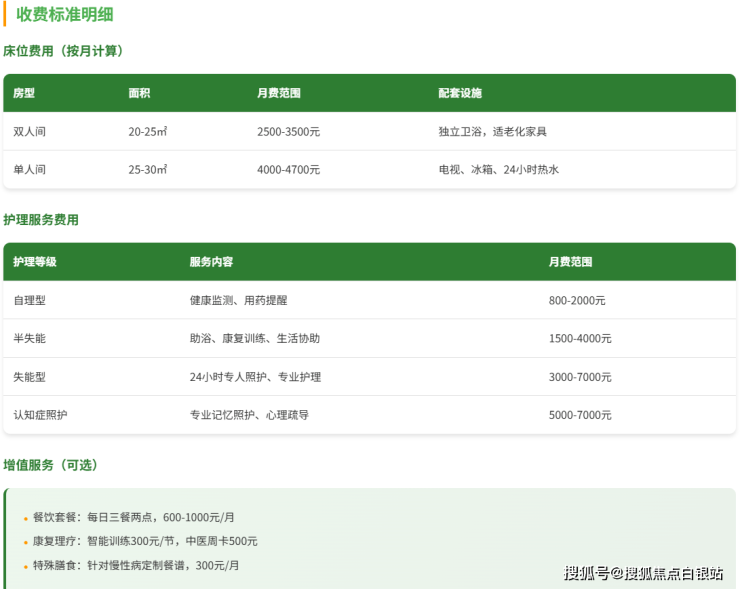Viewport: 740px width, 589px height.
Task: Select the 房型 column header
Action: point(24,93)
